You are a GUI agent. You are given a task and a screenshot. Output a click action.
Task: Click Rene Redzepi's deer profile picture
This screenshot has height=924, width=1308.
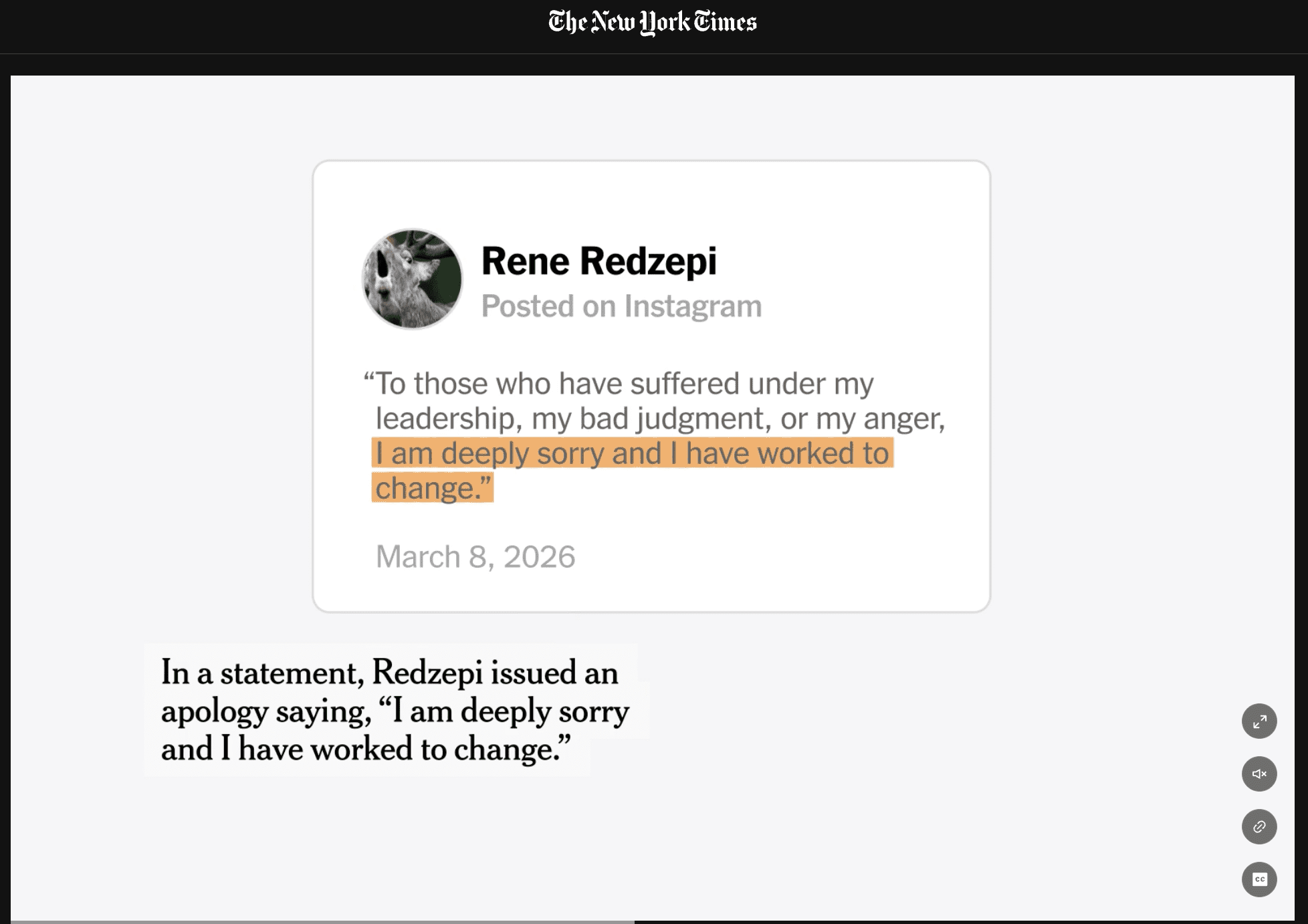pos(412,279)
